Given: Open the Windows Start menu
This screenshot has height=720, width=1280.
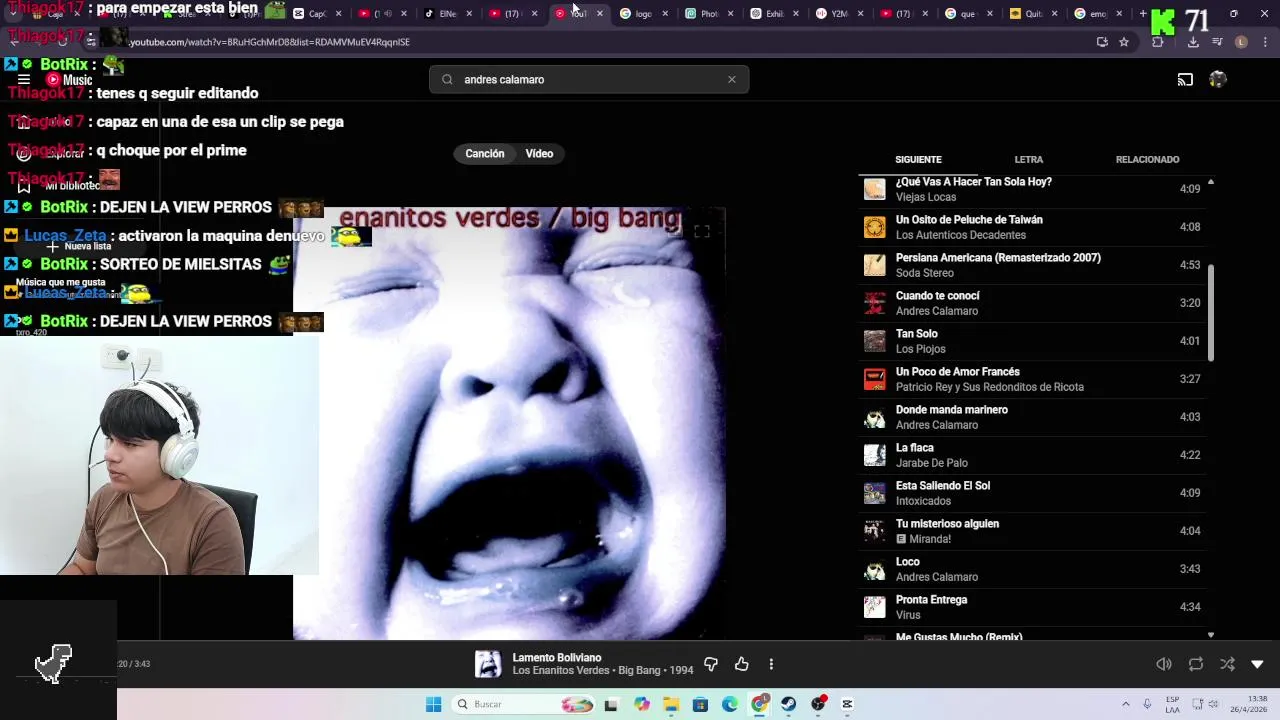Looking at the screenshot, I should pyautogui.click(x=433, y=704).
